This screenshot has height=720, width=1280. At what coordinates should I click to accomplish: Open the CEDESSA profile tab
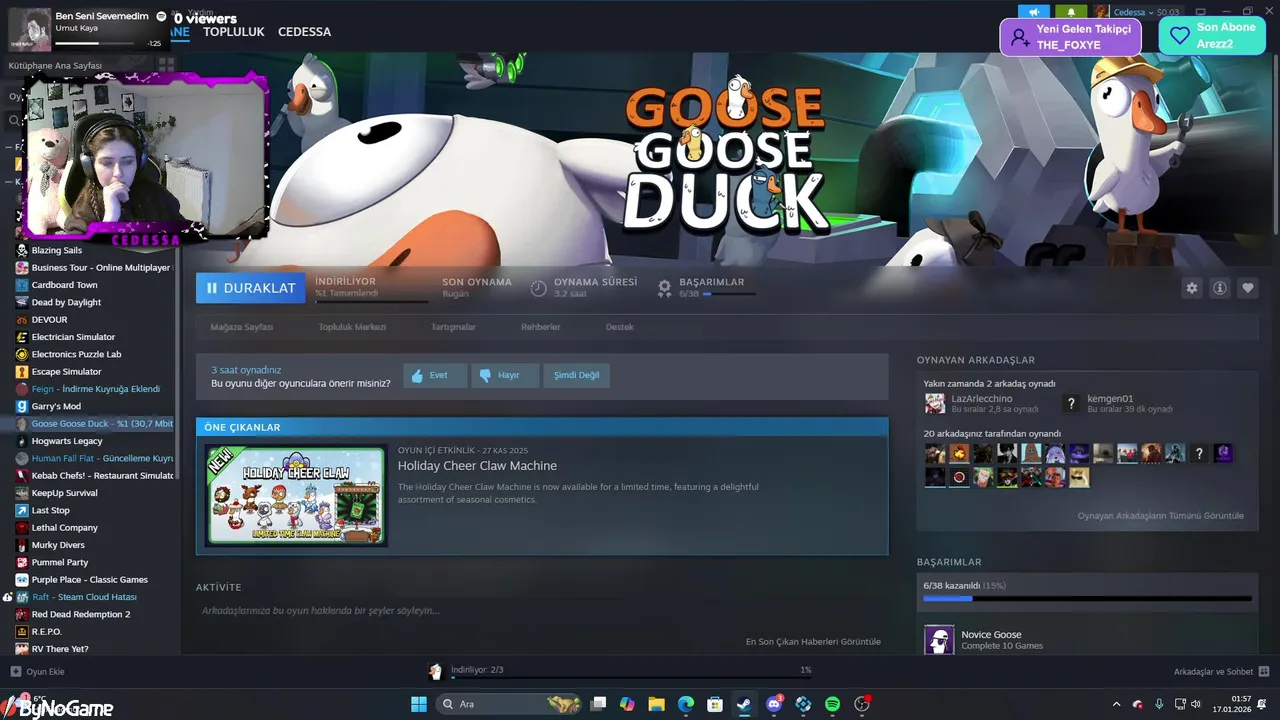click(304, 32)
